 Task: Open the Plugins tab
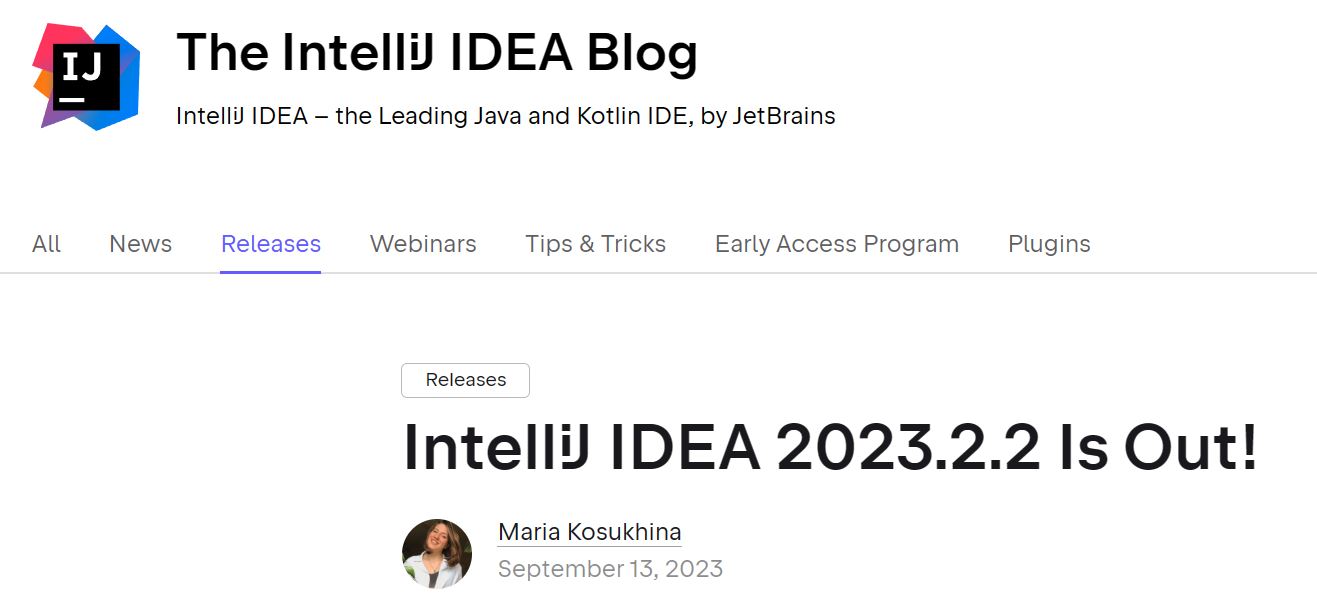pyautogui.click(x=1049, y=244)
